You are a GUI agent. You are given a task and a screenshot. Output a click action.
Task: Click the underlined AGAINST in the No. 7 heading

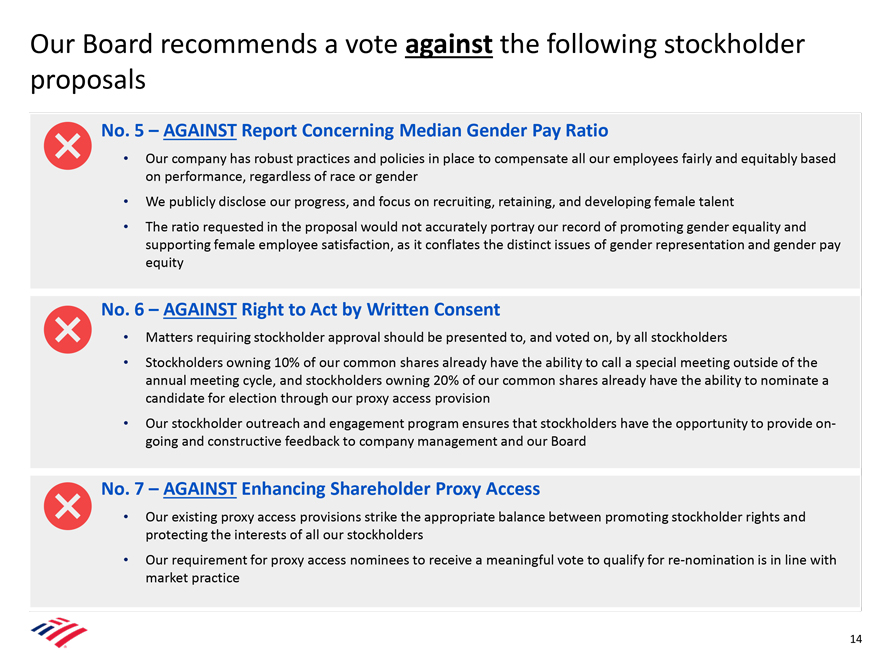(x=199, y=488)
